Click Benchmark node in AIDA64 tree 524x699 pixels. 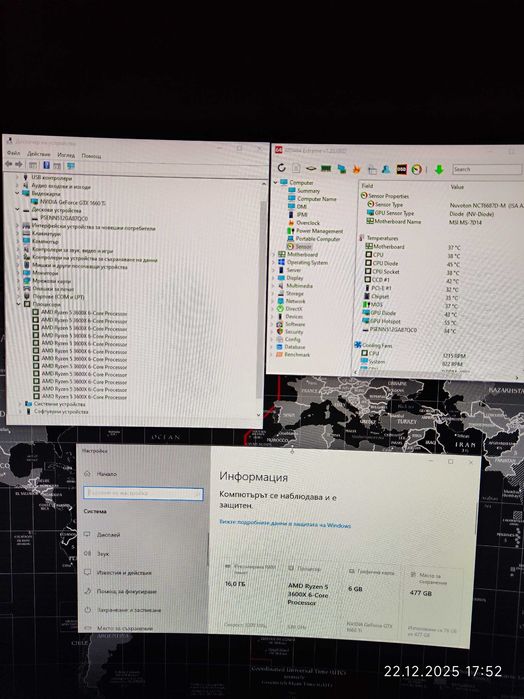(x=293, y=354)
